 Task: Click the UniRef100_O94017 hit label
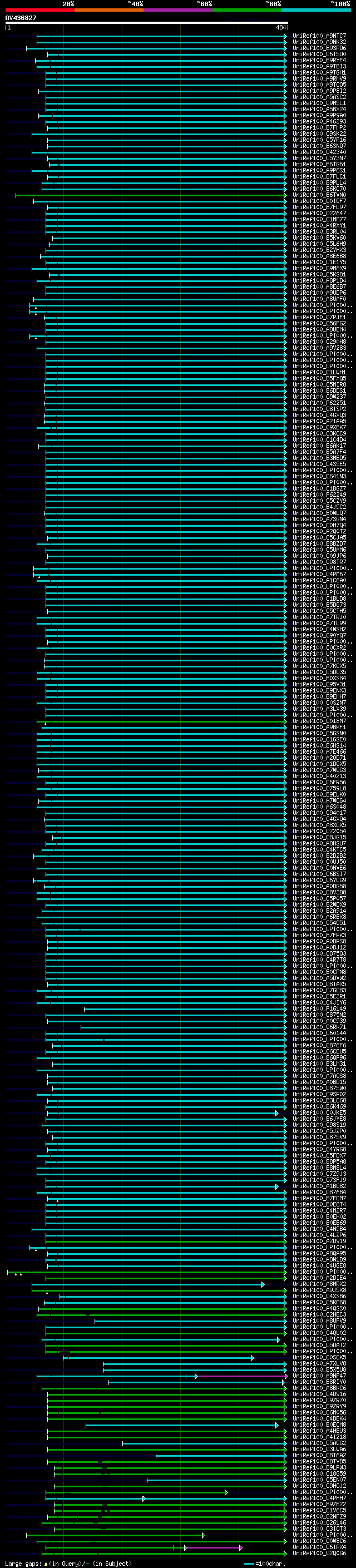click(319, 813)
